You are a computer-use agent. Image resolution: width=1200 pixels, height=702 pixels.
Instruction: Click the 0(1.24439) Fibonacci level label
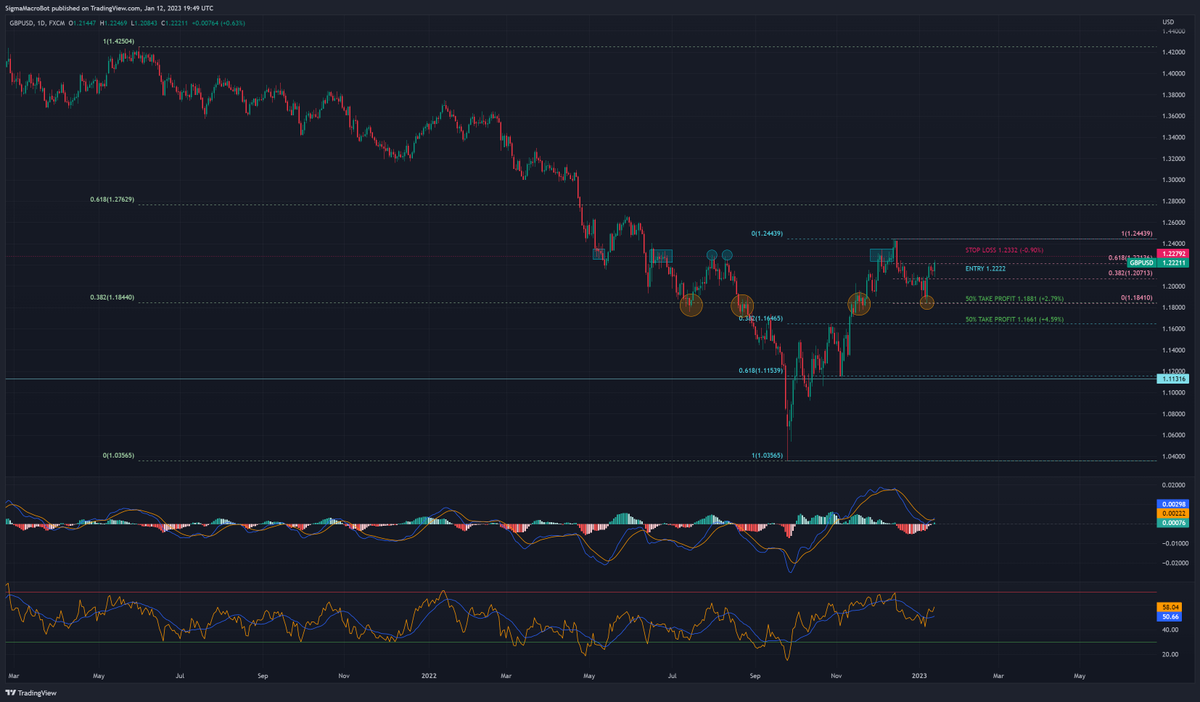pos(765,233)
